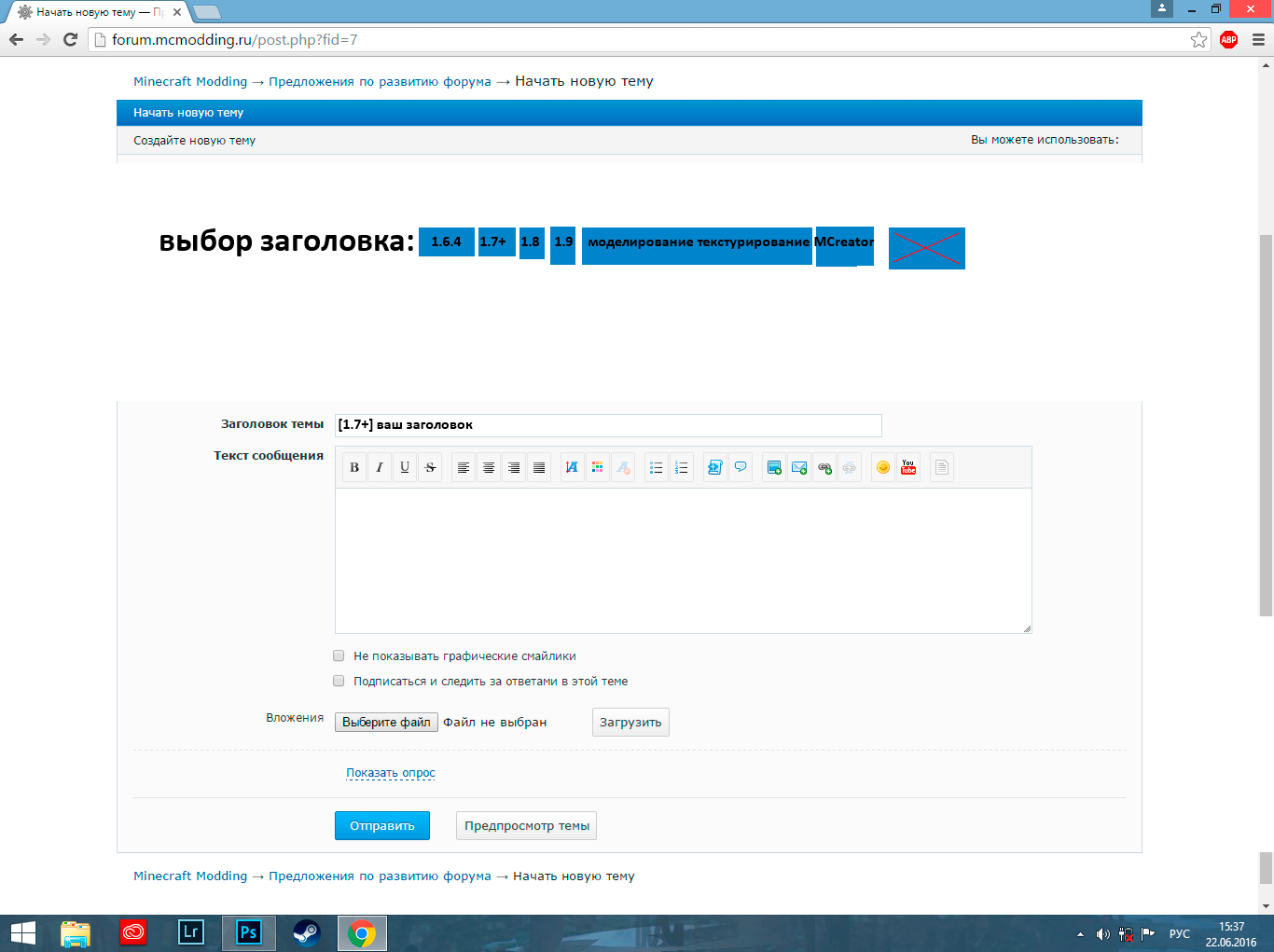Remove formatting from selected text
Viewport: 1274px width, 952px height.
click(623, 467)
